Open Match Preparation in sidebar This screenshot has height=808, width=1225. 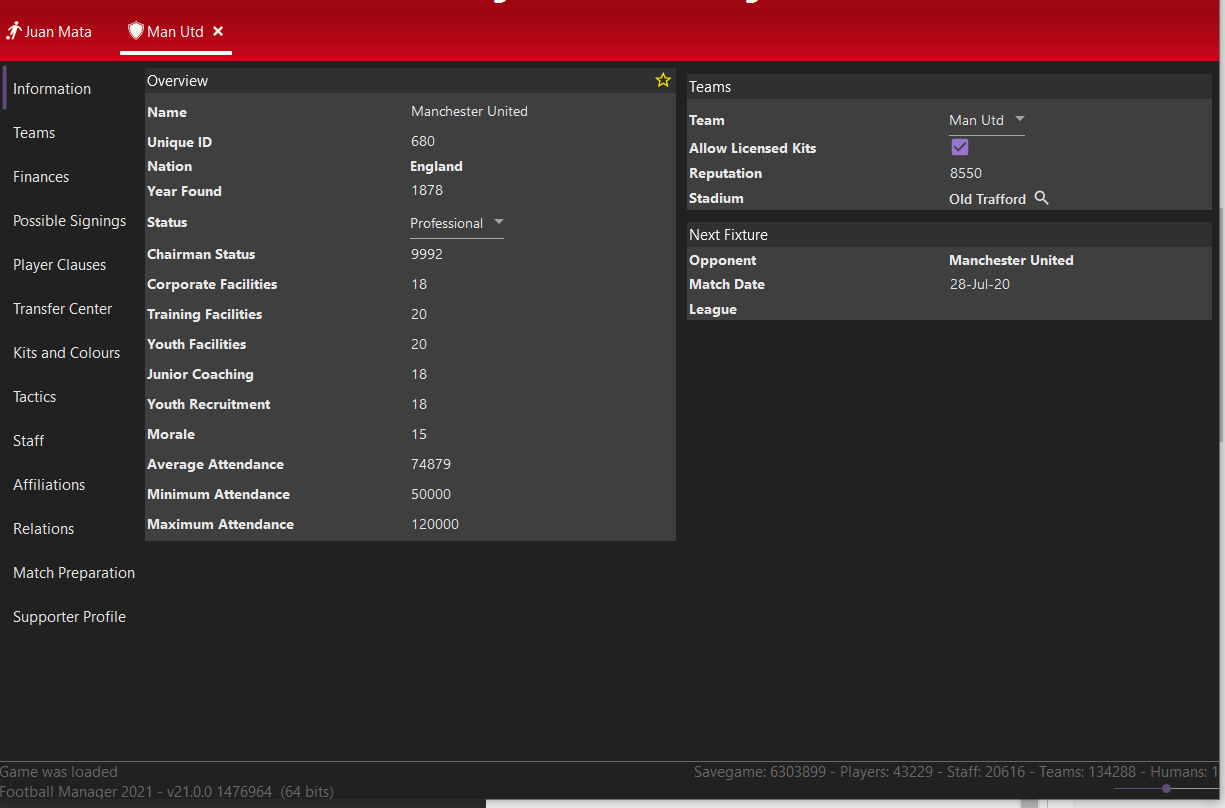74,573
